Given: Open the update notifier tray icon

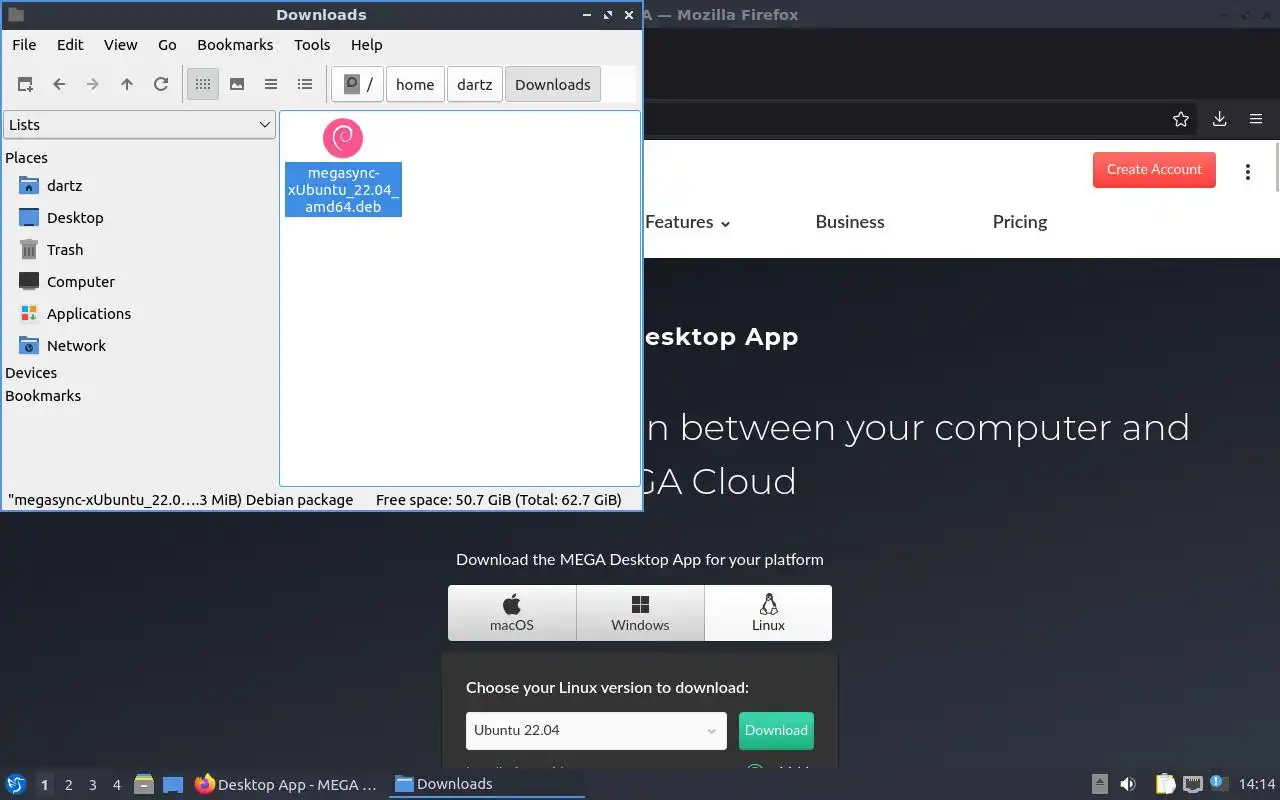Looking at the screenshot, I should click(x=1218, y=784).
